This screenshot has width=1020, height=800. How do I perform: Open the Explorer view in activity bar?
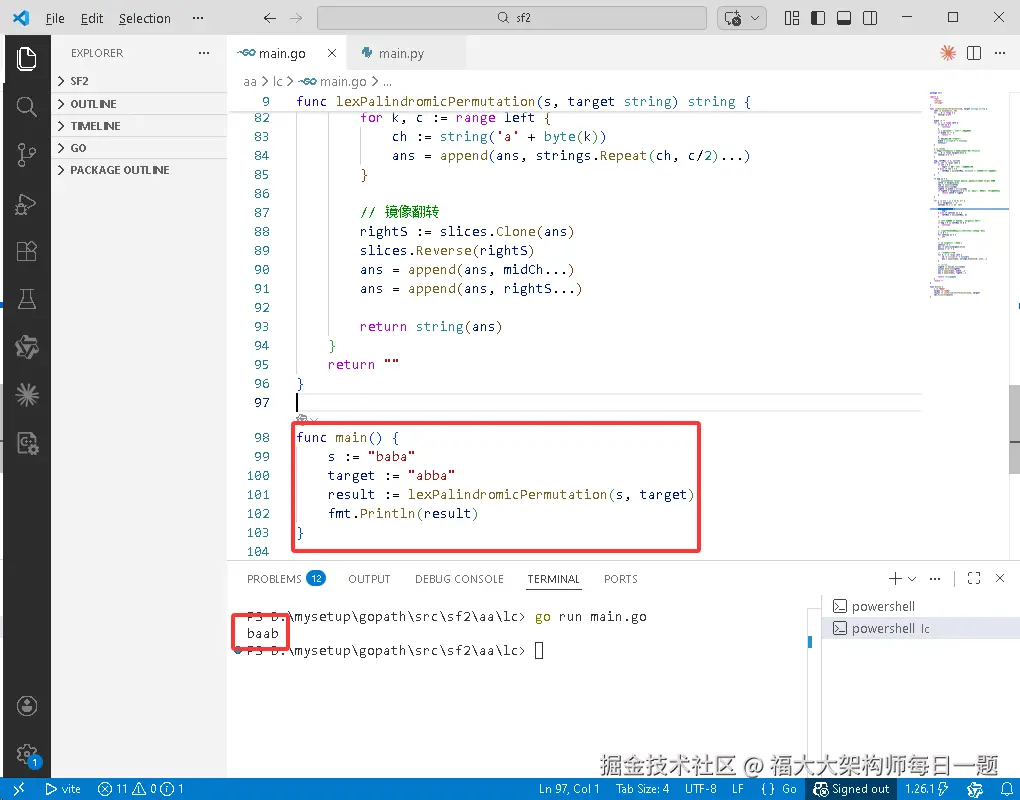coord(26,59)
